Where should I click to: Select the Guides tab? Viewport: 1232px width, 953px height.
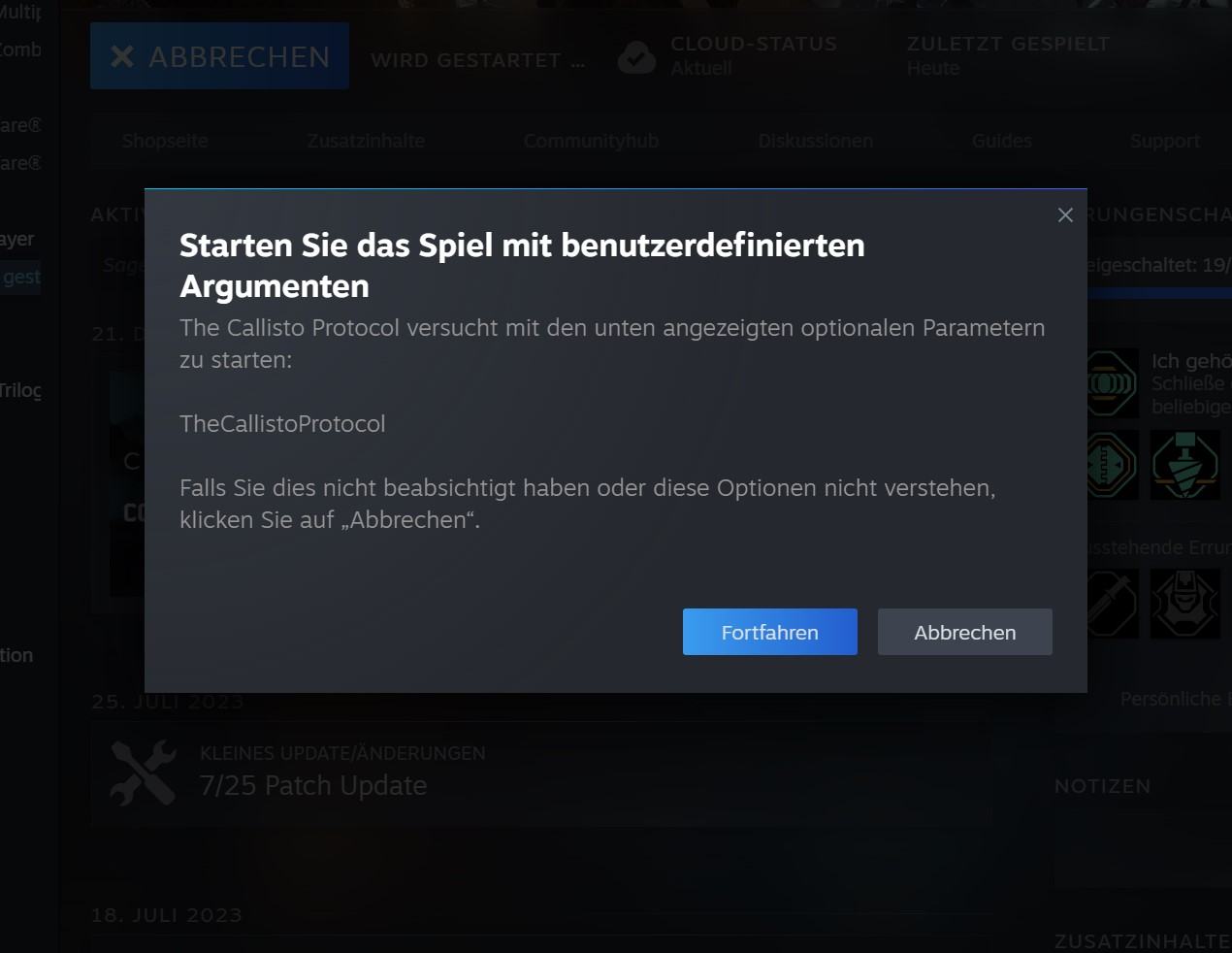point(1001,141)
